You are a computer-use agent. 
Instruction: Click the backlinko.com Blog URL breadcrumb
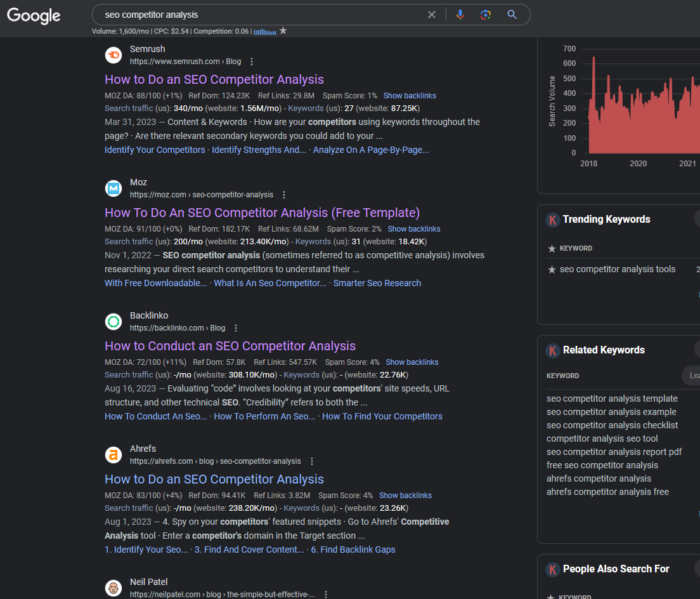pyautogui.click(x=177, y=328)
